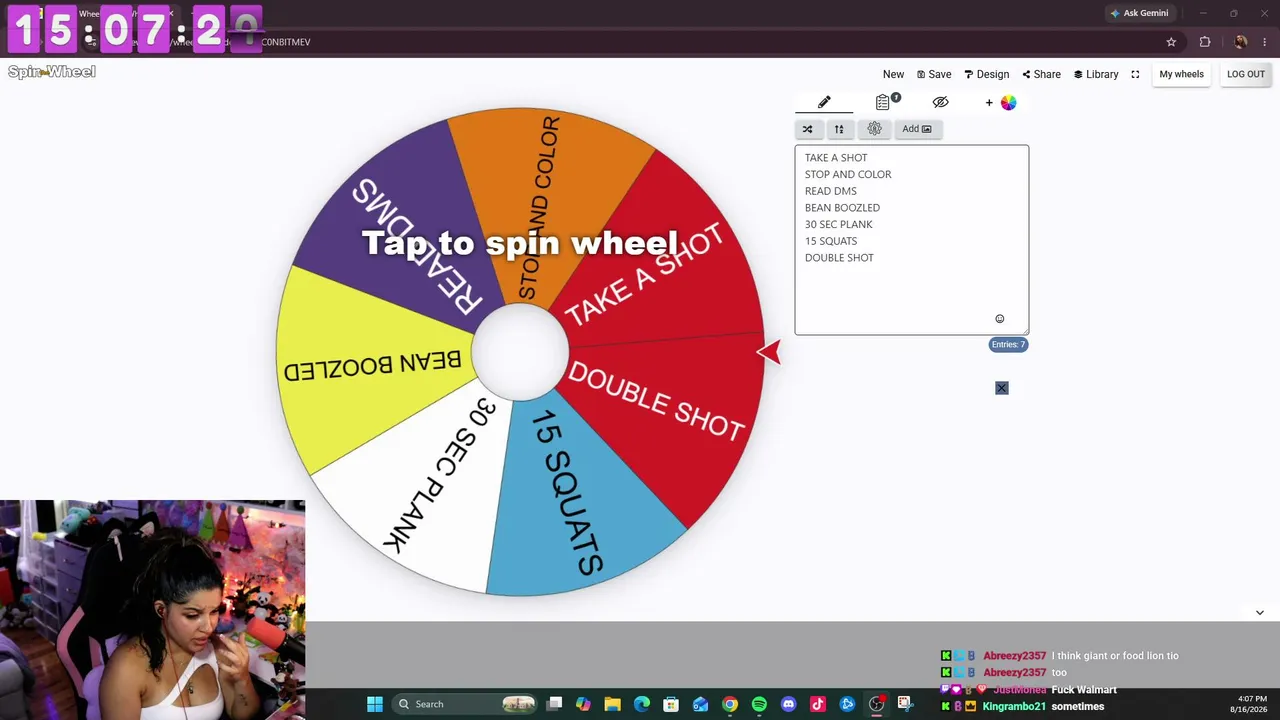
Task: Click the Spin Wheel logo
Action: (x=52, y=72)
